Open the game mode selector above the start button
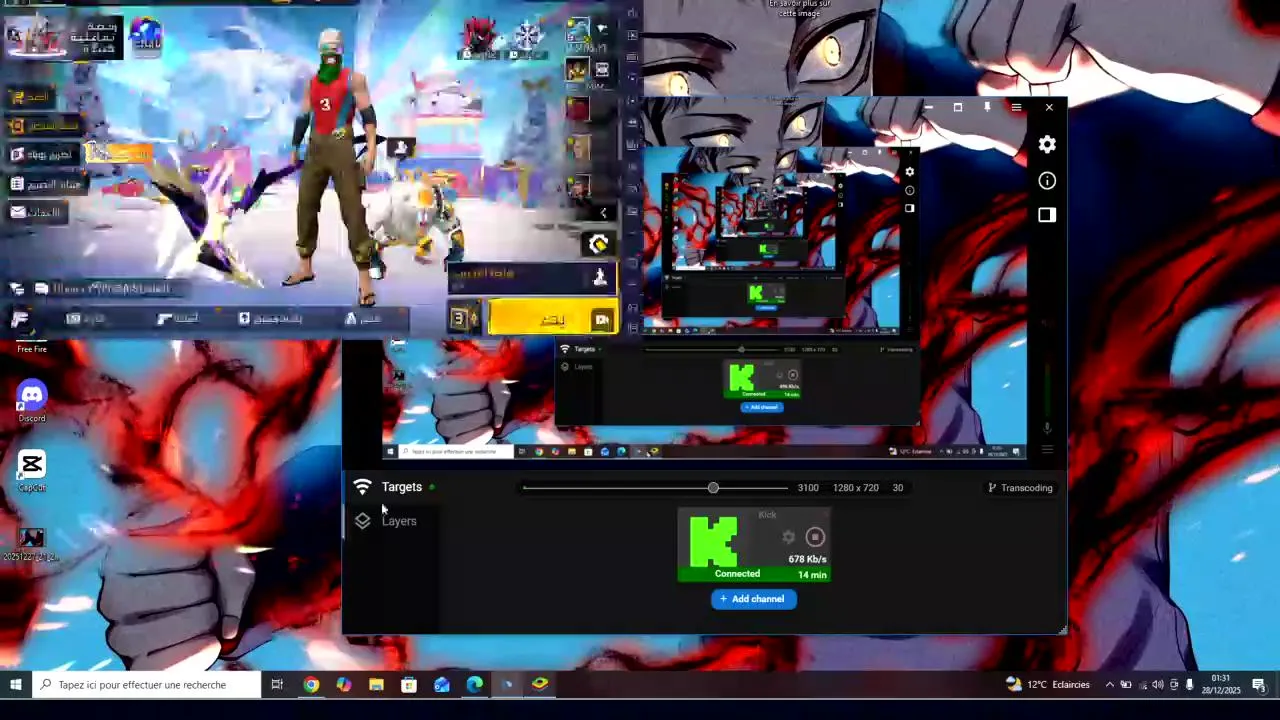 point(531,277)
